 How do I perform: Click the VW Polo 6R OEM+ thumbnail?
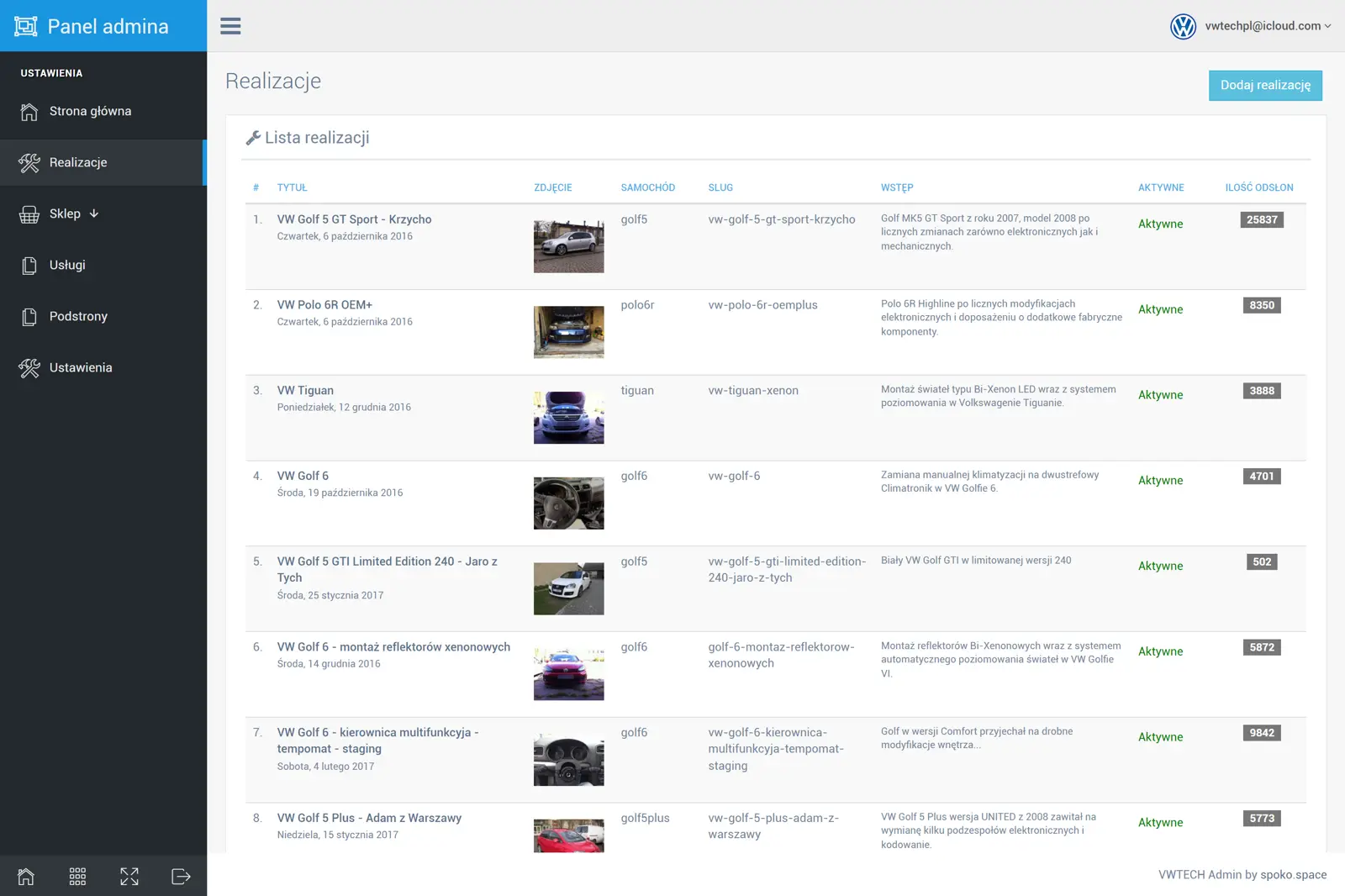click(x=568, y=332)
